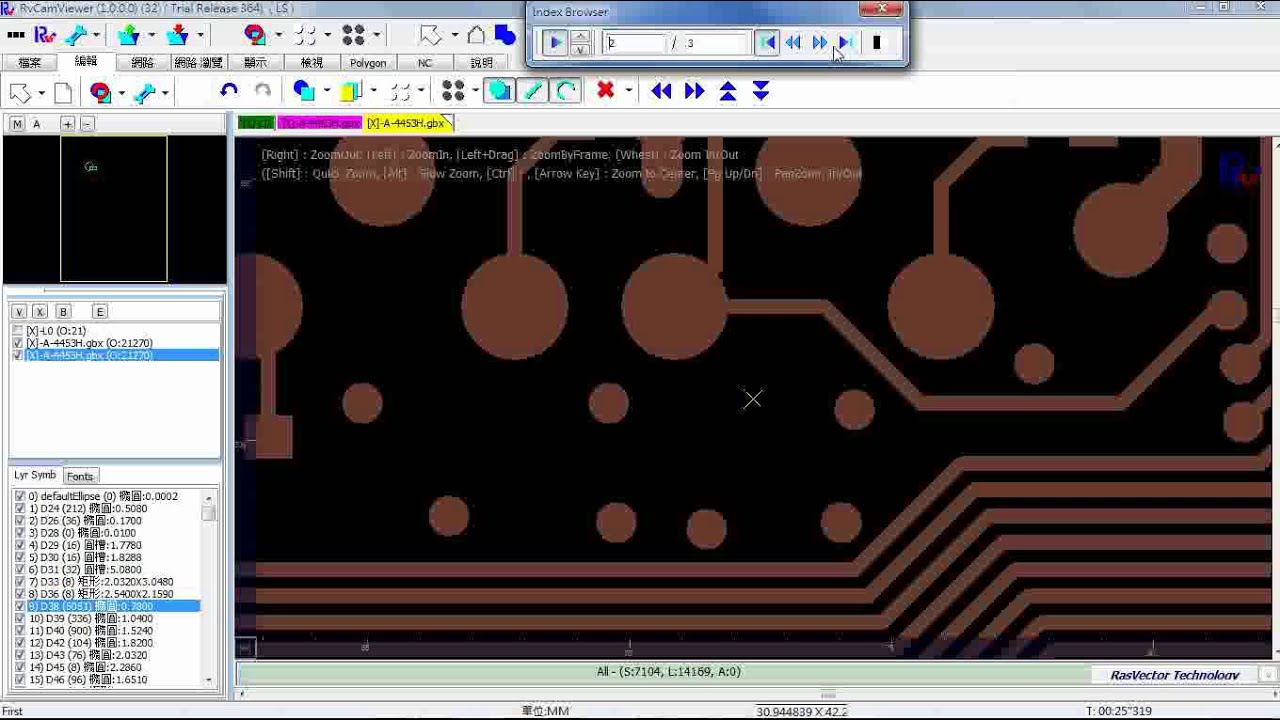Open the 檔案 menu tab
This screenshot has height=720, width=1280.
[x=30, y=62]
